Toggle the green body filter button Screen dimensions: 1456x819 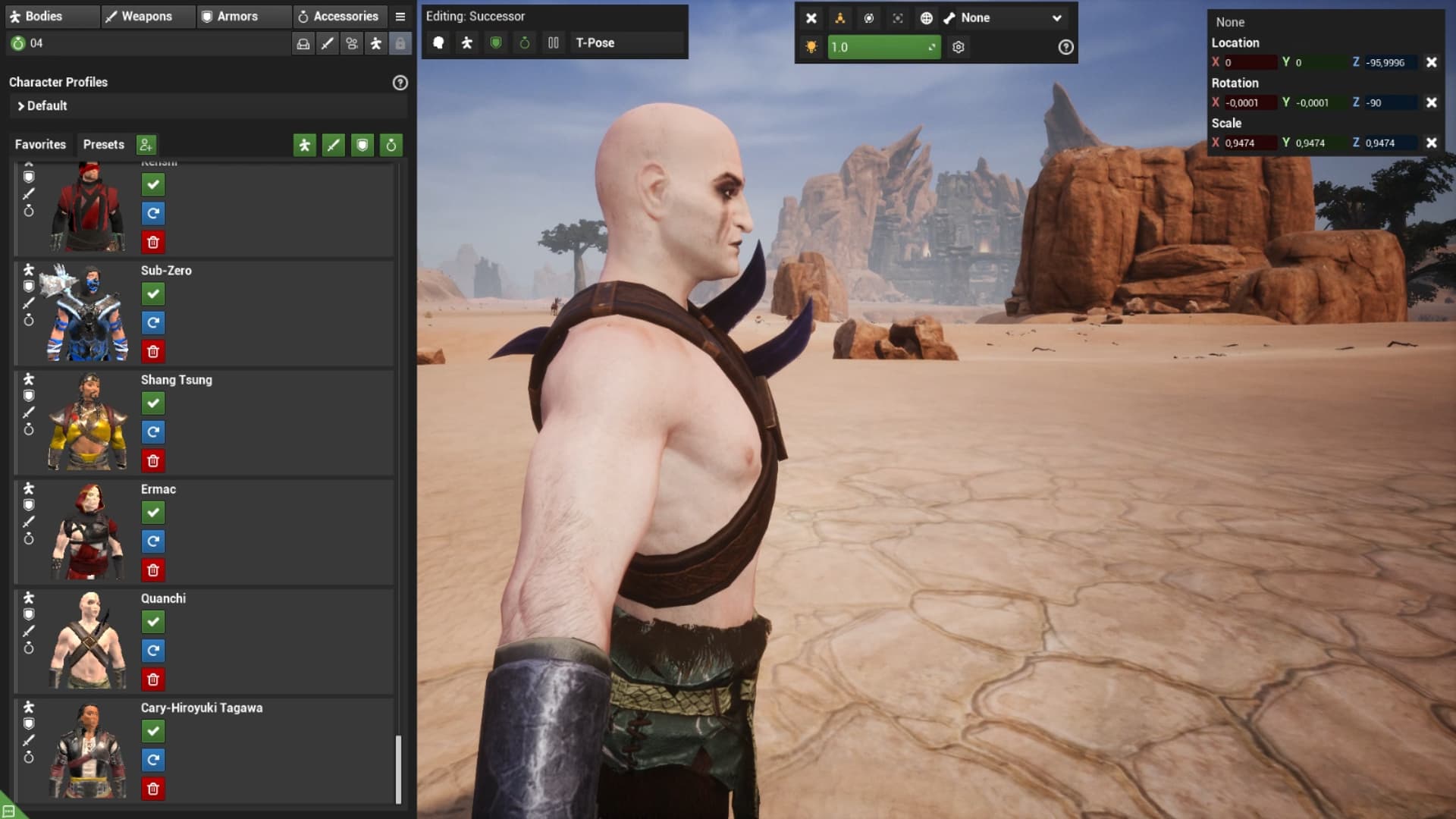coord(305,145)
